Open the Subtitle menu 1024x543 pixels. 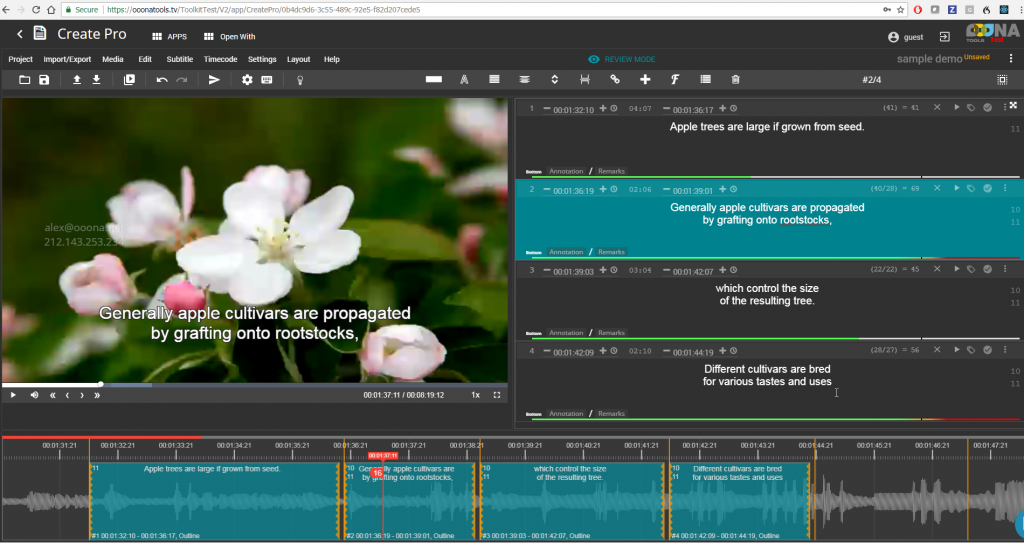pyautogui.click(x=180, y=59)
